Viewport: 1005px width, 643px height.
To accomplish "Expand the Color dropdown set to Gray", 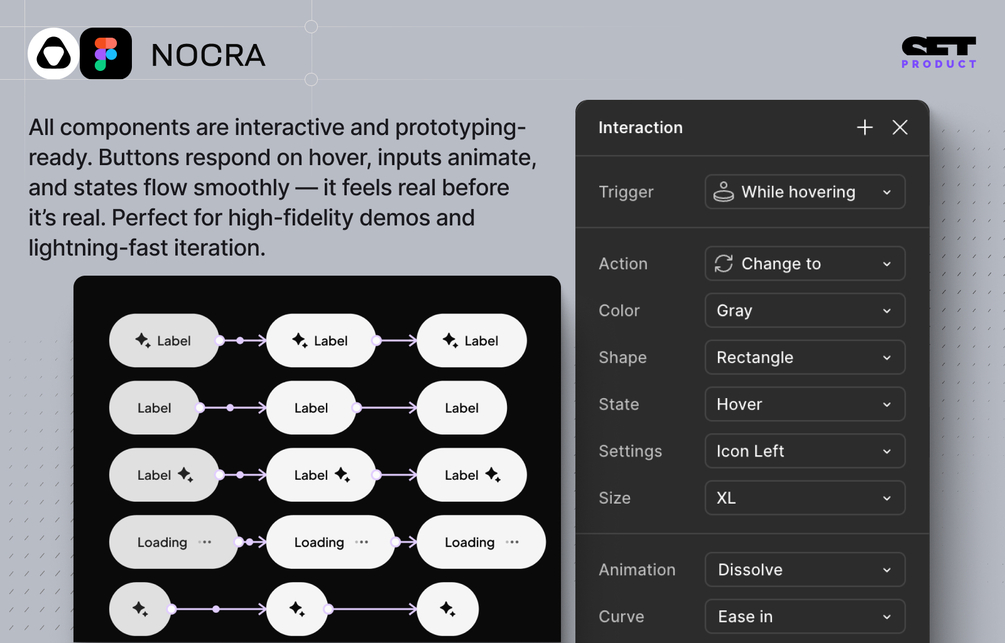I will tap(805, 311).
